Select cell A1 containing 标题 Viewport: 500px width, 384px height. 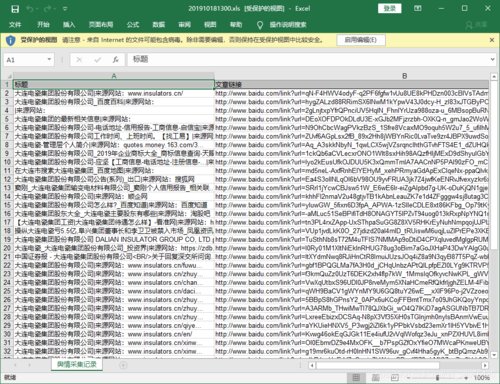coord(114,85)
